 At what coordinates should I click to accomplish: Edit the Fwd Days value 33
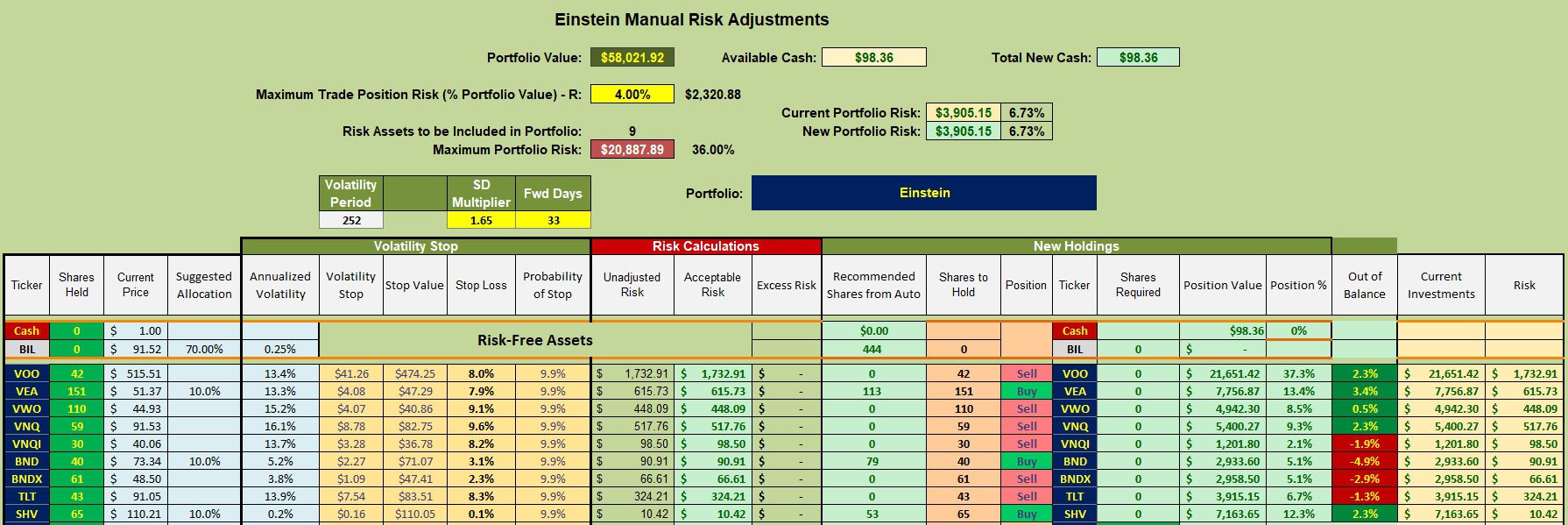(554, 221)
